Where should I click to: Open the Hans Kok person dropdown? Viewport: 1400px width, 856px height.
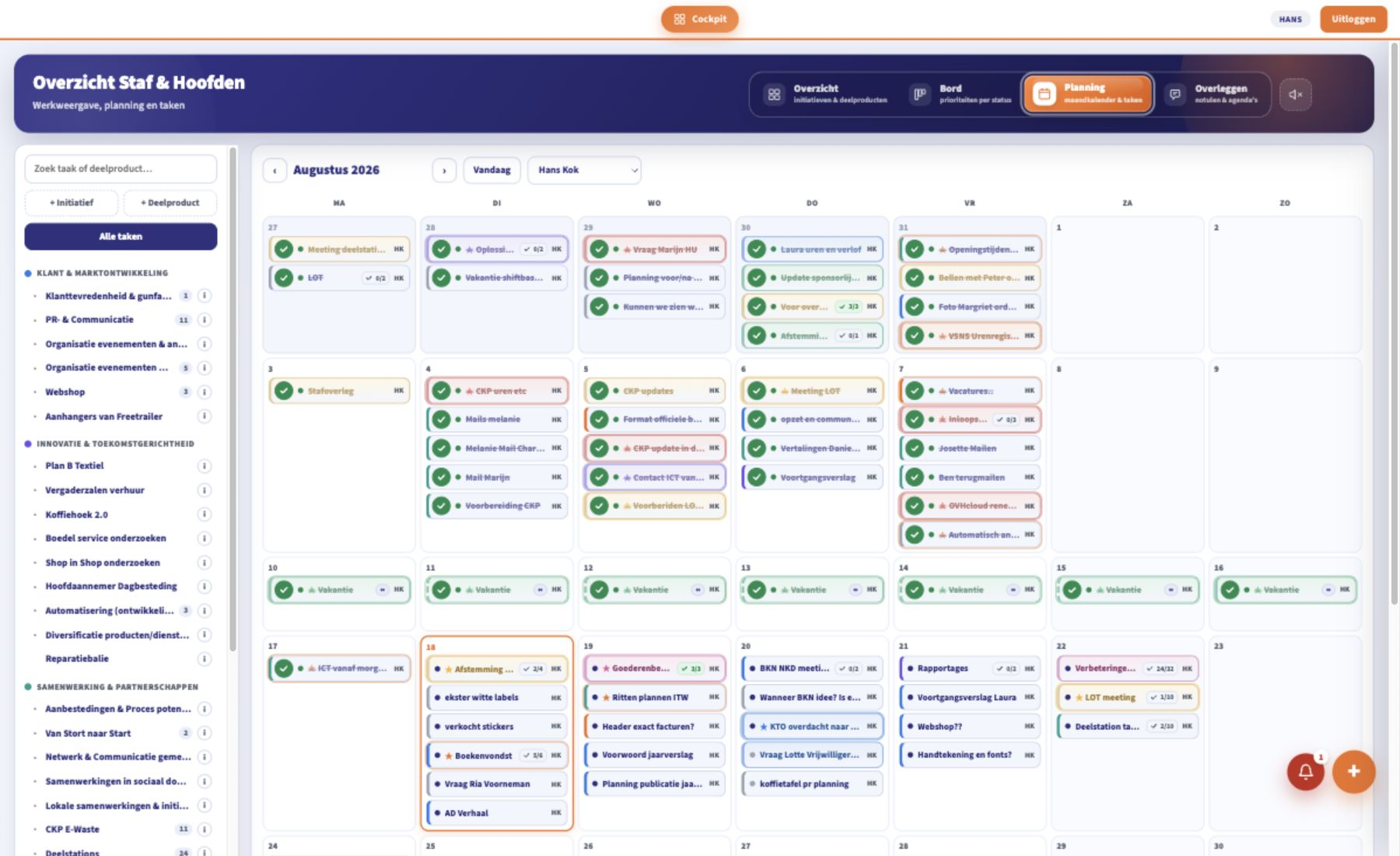coord(584,170)
